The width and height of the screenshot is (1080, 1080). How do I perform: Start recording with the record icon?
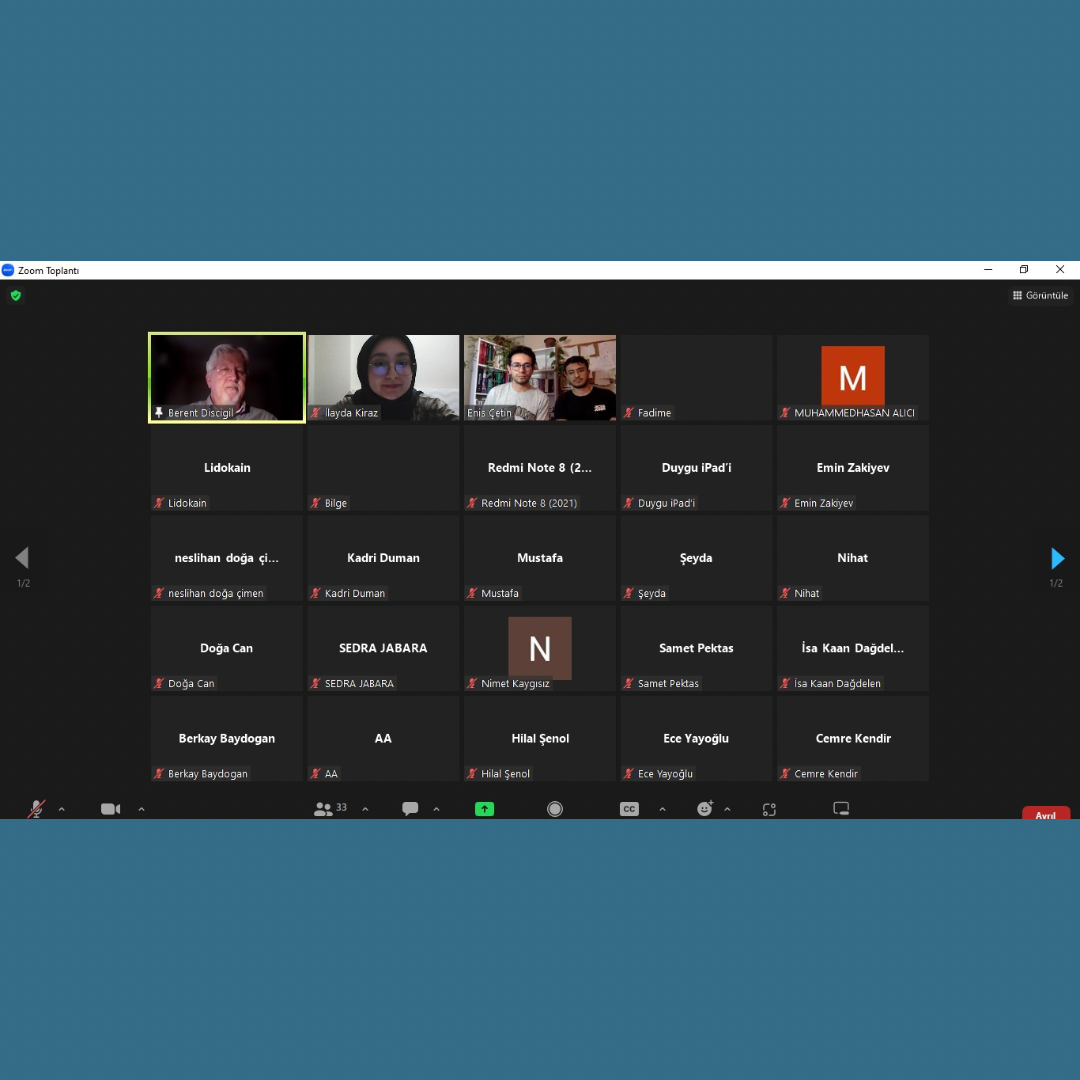pos(555,809)
